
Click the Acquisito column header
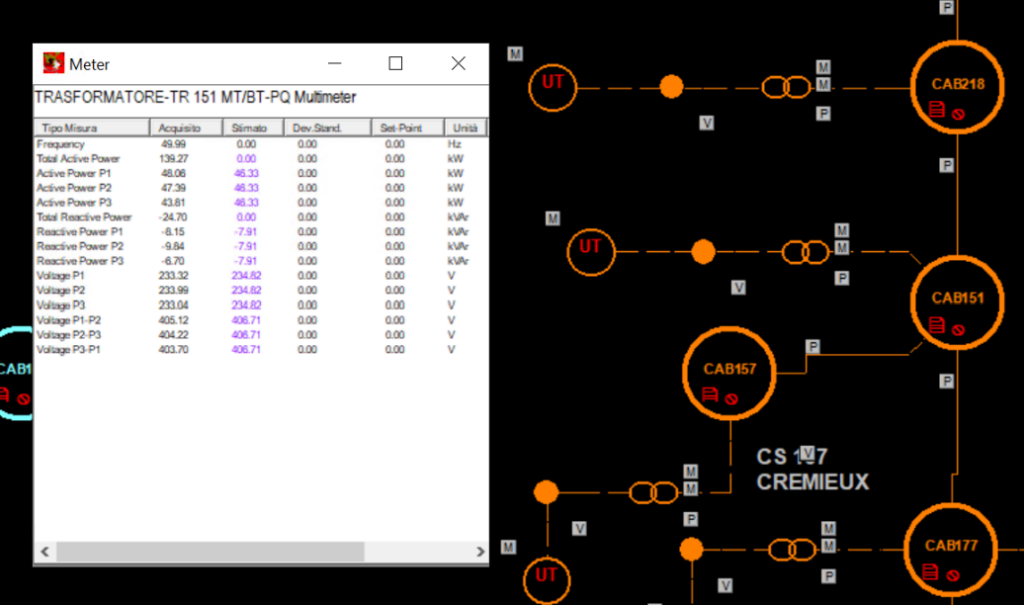tap(180, 128)
